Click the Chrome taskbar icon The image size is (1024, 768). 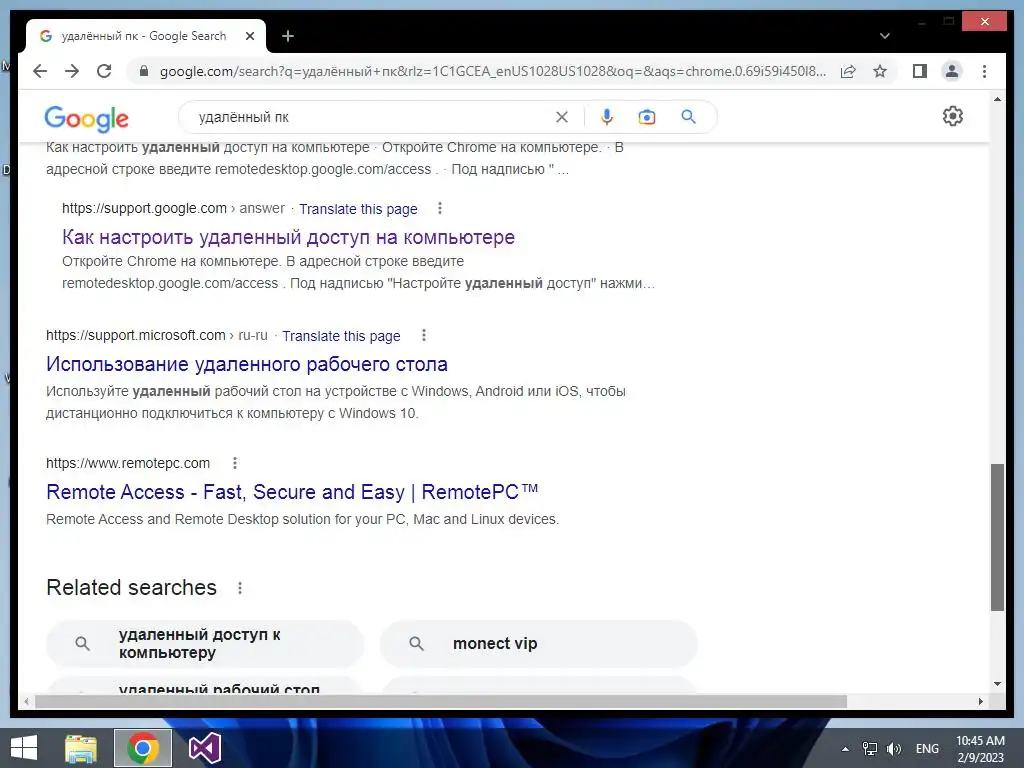point(143,748)
